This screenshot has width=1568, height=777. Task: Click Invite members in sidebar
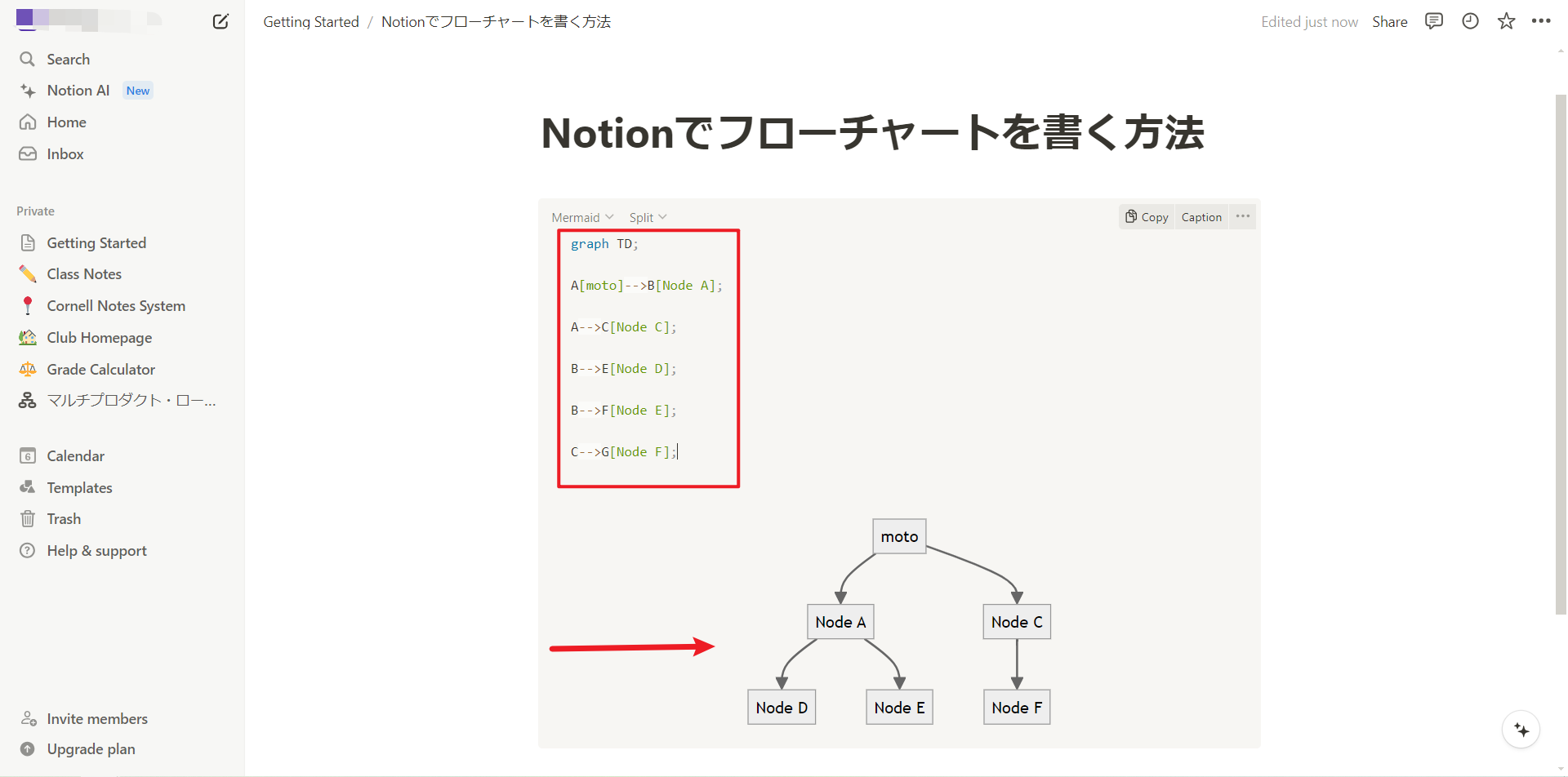[x=97, y=719]
